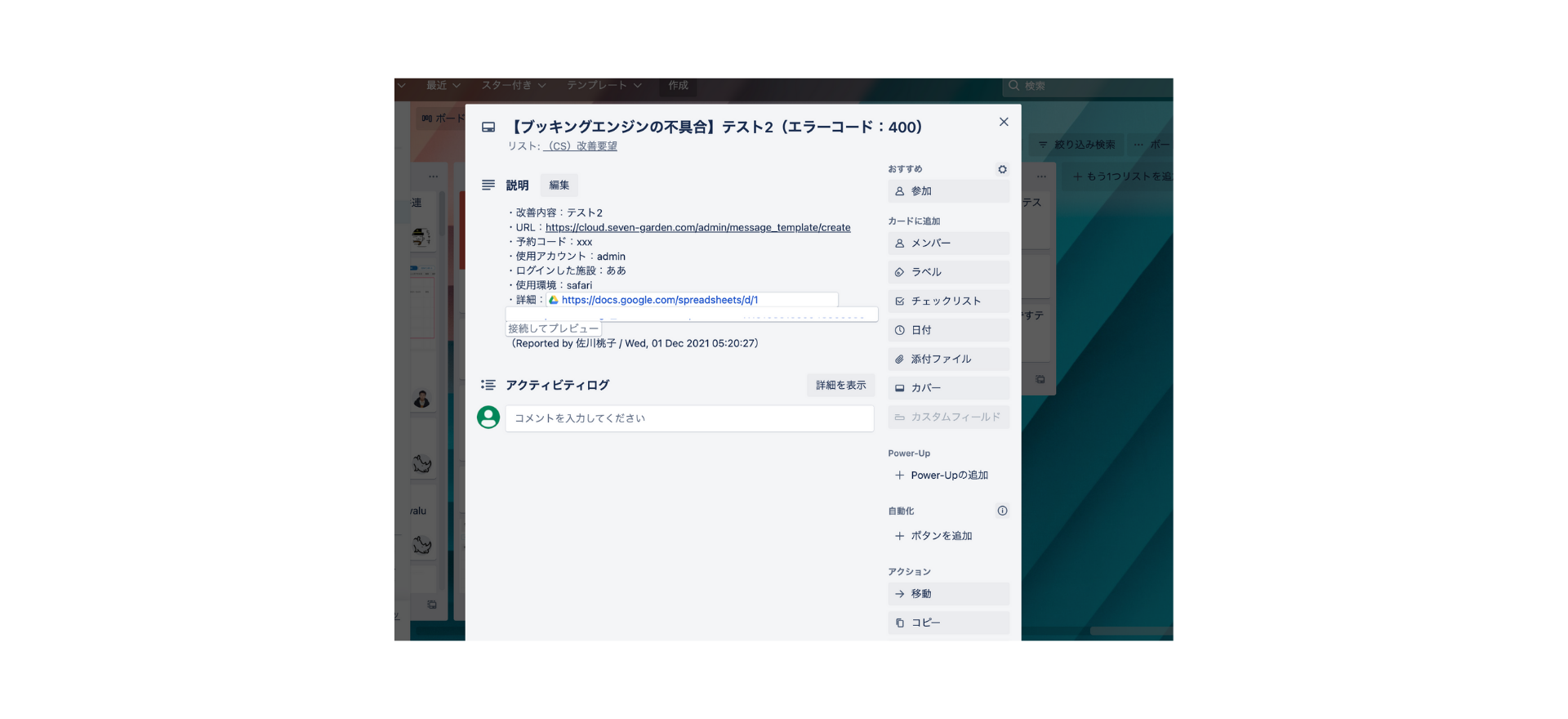The height and width of the screenshot is (719, 1568).
Task: Move the card with 移動
Action: coord(949,594)
